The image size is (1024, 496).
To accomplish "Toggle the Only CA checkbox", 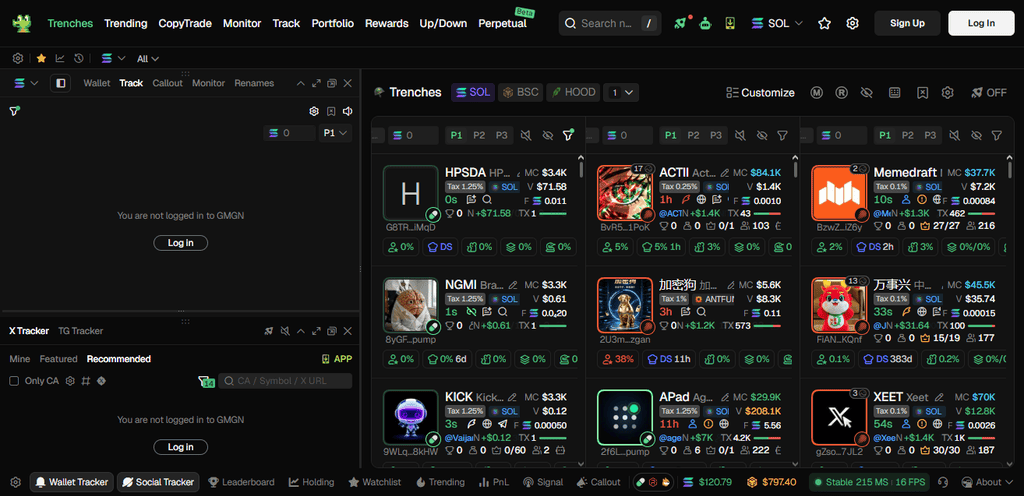I will point(14,380).
